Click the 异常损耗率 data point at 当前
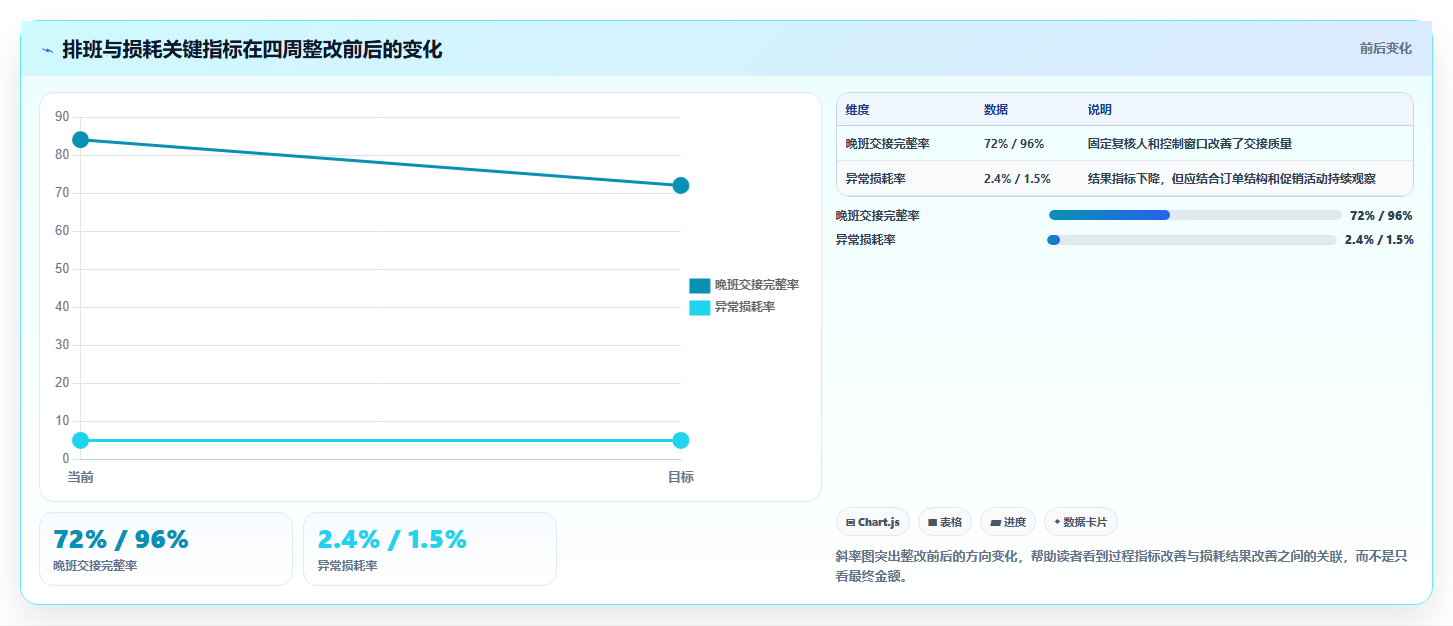1453x626 pixels. click(x=81, y=440)
